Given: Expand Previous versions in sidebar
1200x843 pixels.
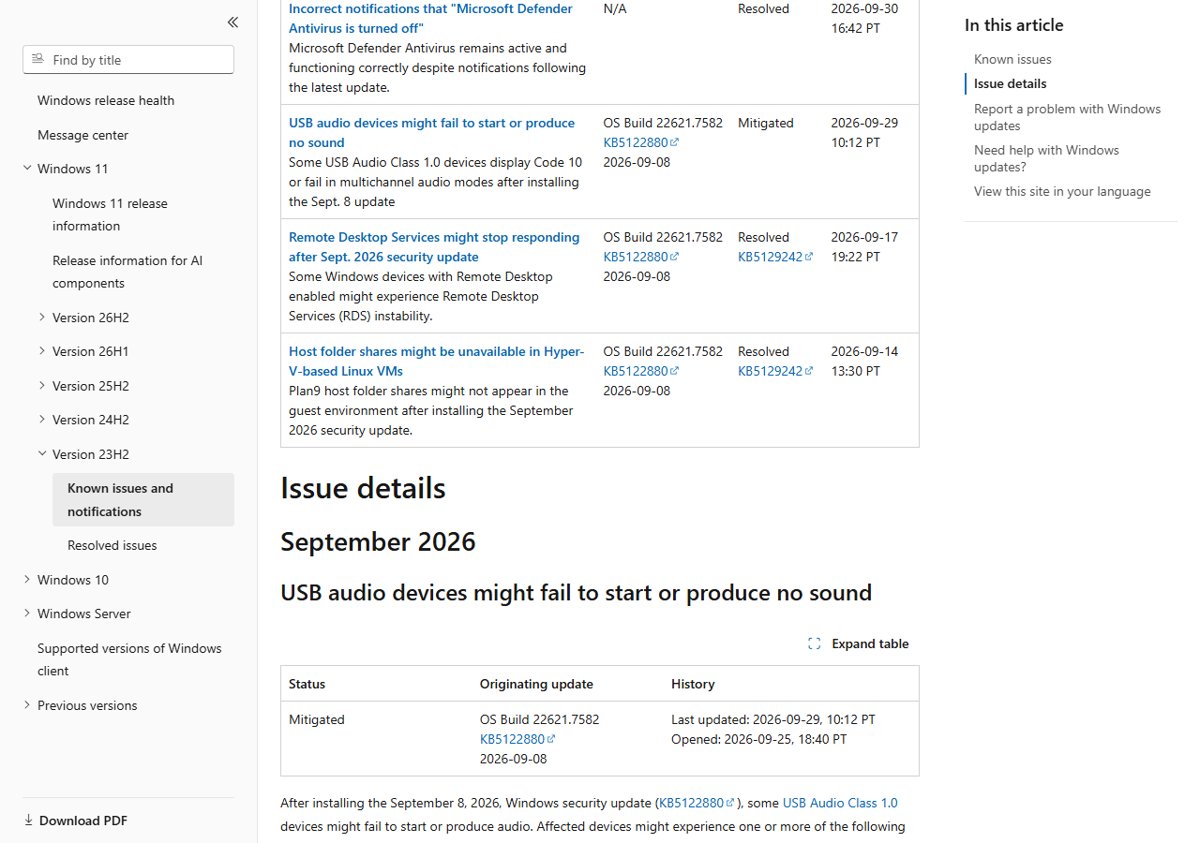Looking at the screenshot, I should 27,706.
